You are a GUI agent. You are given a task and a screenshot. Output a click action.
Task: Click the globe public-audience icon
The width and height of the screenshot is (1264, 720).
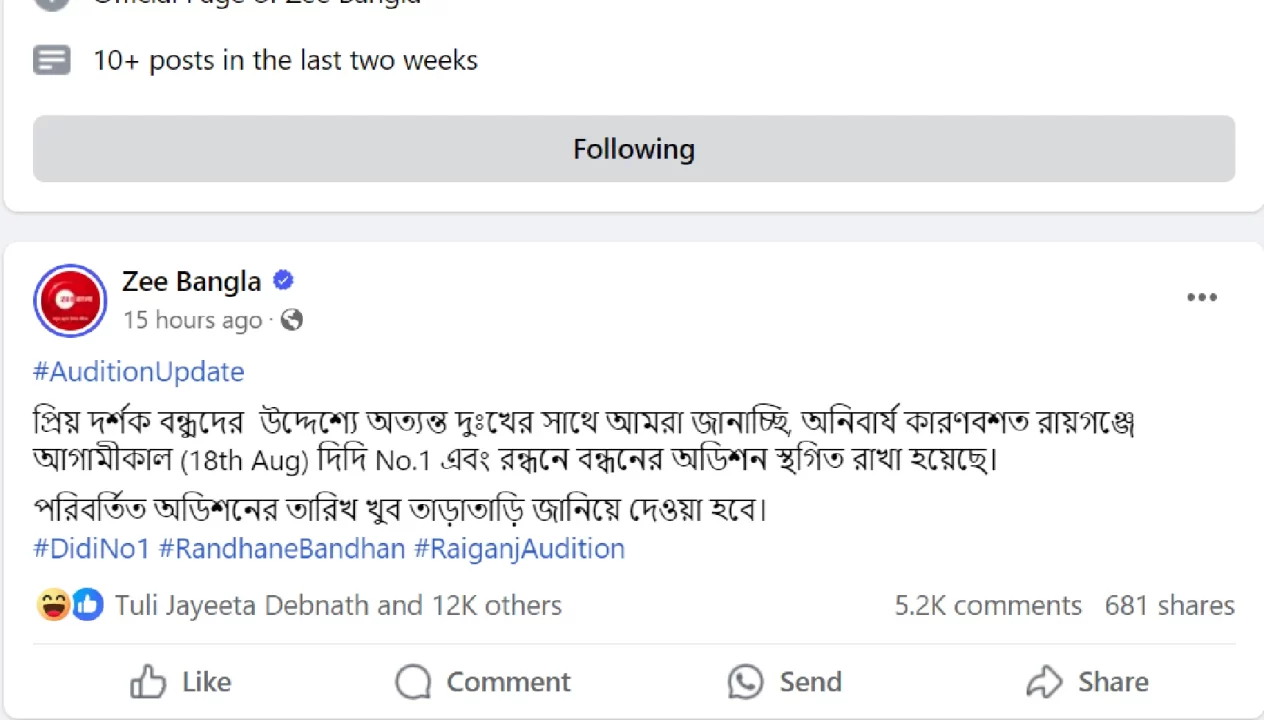pos(291,320)
